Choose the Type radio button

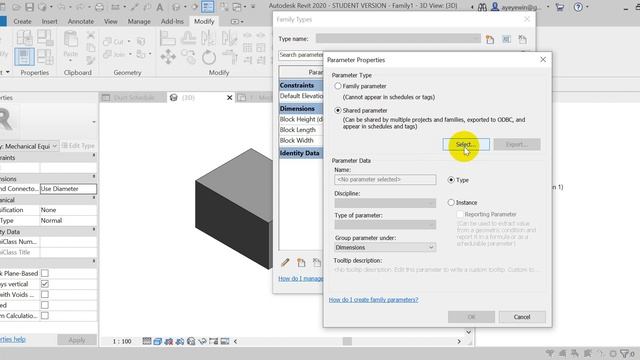tap(451, 180)
